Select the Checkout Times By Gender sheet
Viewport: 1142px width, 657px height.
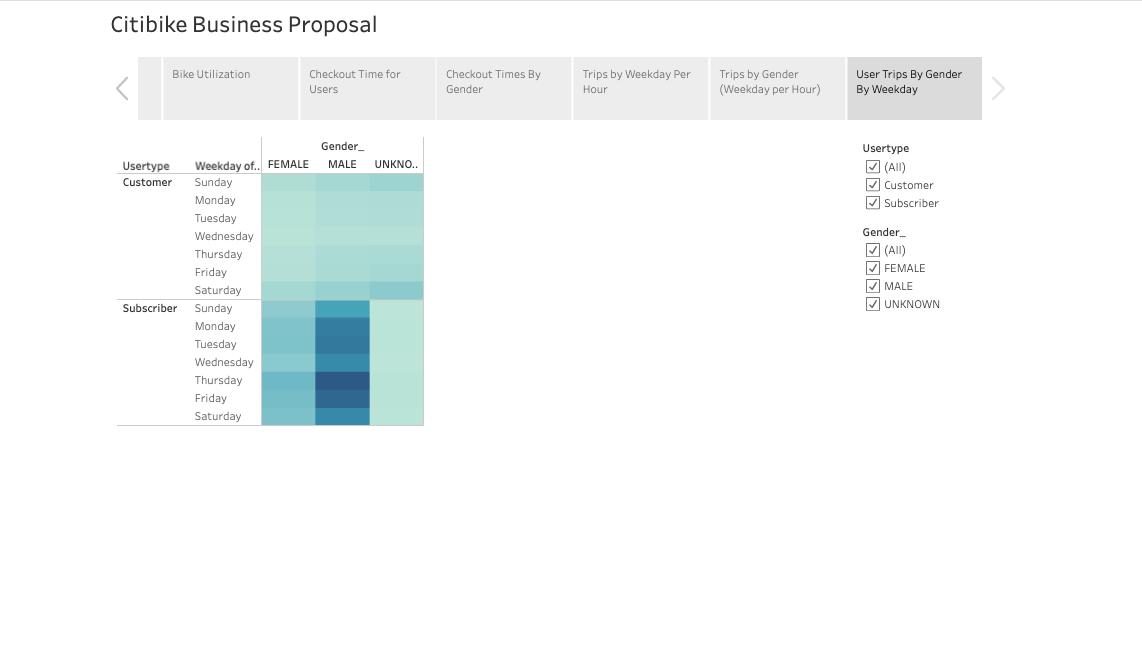click(503, 88)
